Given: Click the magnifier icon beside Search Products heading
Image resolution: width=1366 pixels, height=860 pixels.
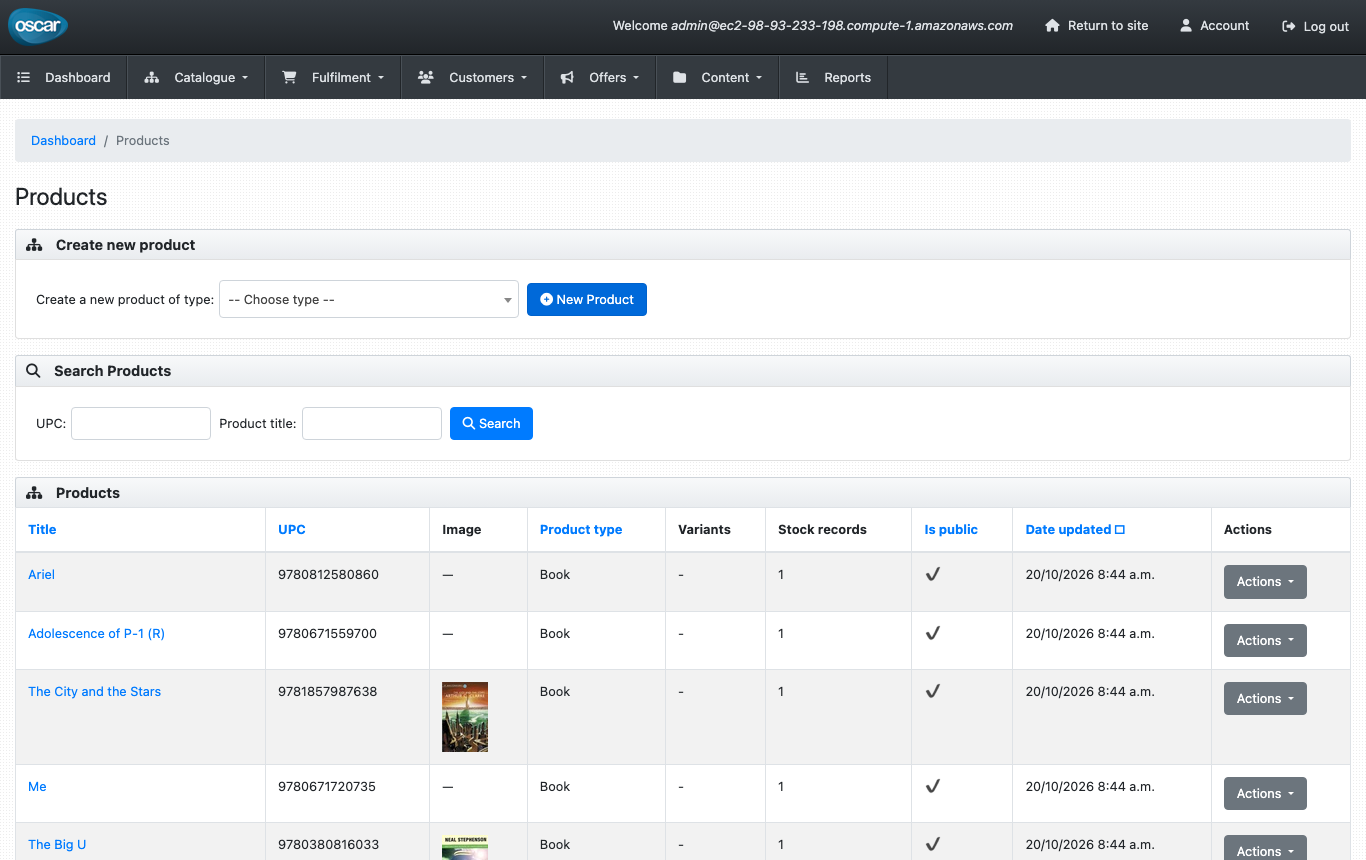Looking at the screenshot, I should tap(33, 371).
